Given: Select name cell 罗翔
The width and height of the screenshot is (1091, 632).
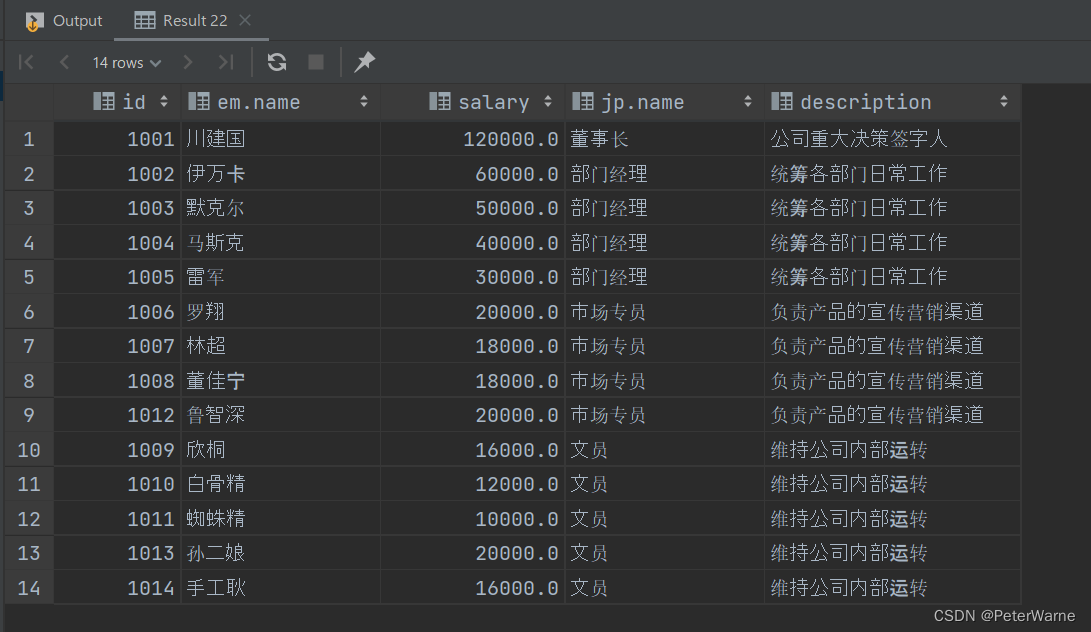Looking at the screenshot, I should click(280, 312).
